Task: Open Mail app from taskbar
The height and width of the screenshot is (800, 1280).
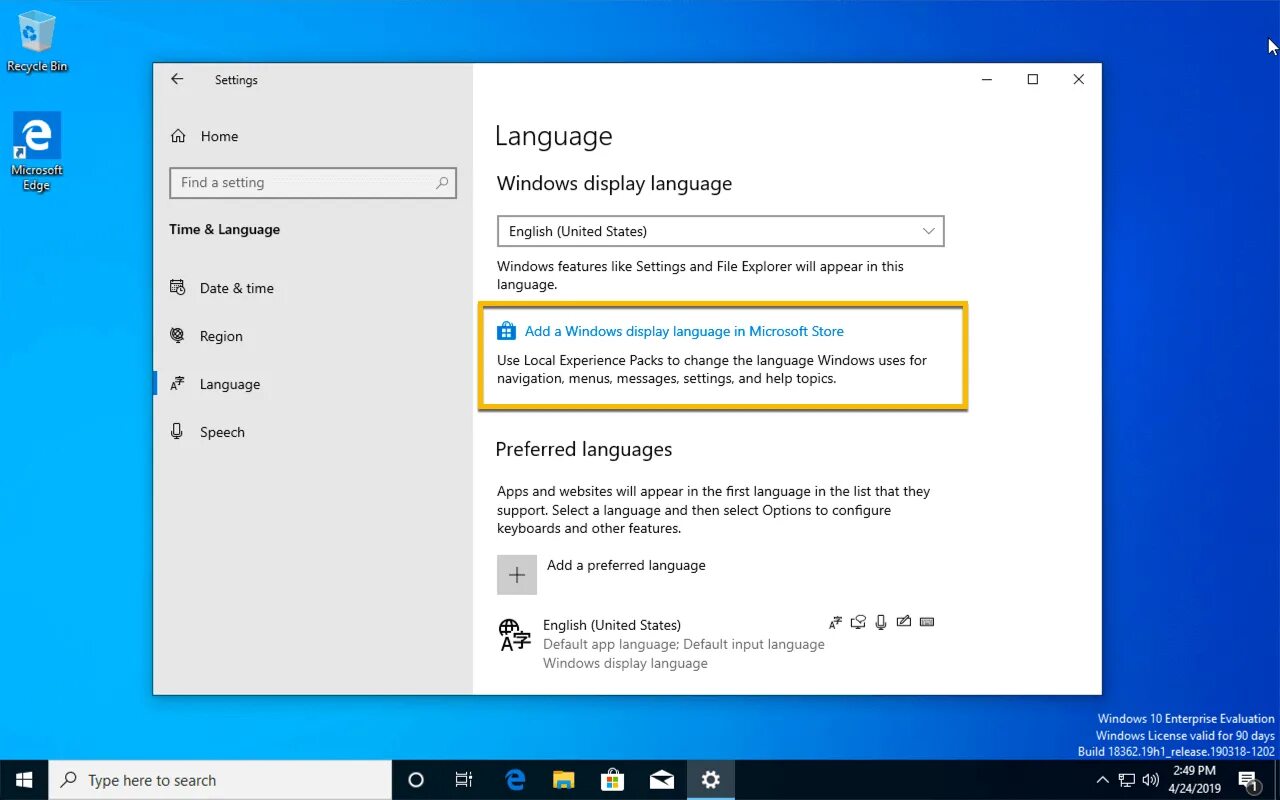Action: pyautogui.click(x=662, y=780)
